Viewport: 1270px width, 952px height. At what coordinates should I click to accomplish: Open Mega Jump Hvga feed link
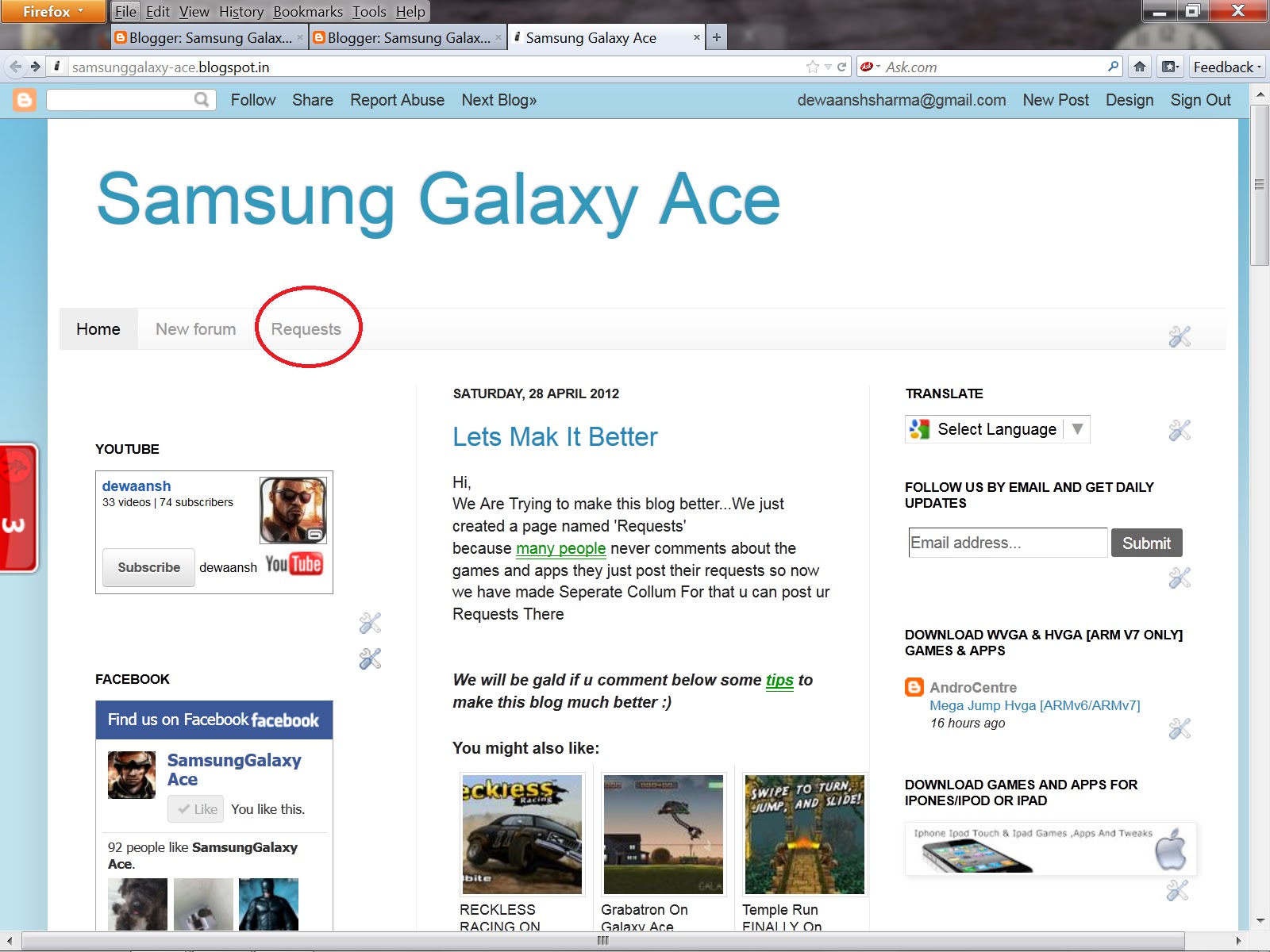pos(1035,705)
